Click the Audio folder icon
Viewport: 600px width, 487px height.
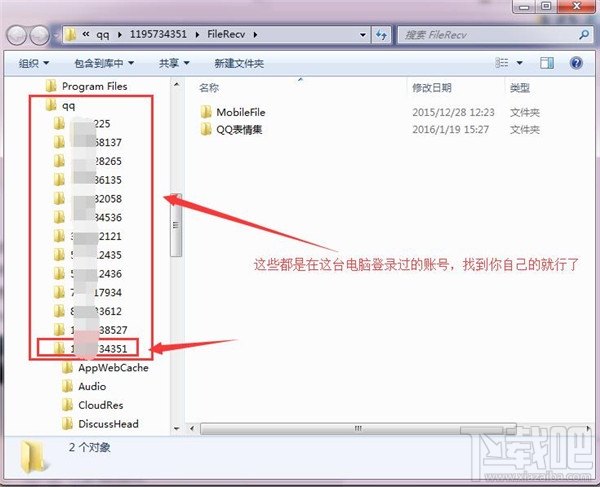[67, 386]
